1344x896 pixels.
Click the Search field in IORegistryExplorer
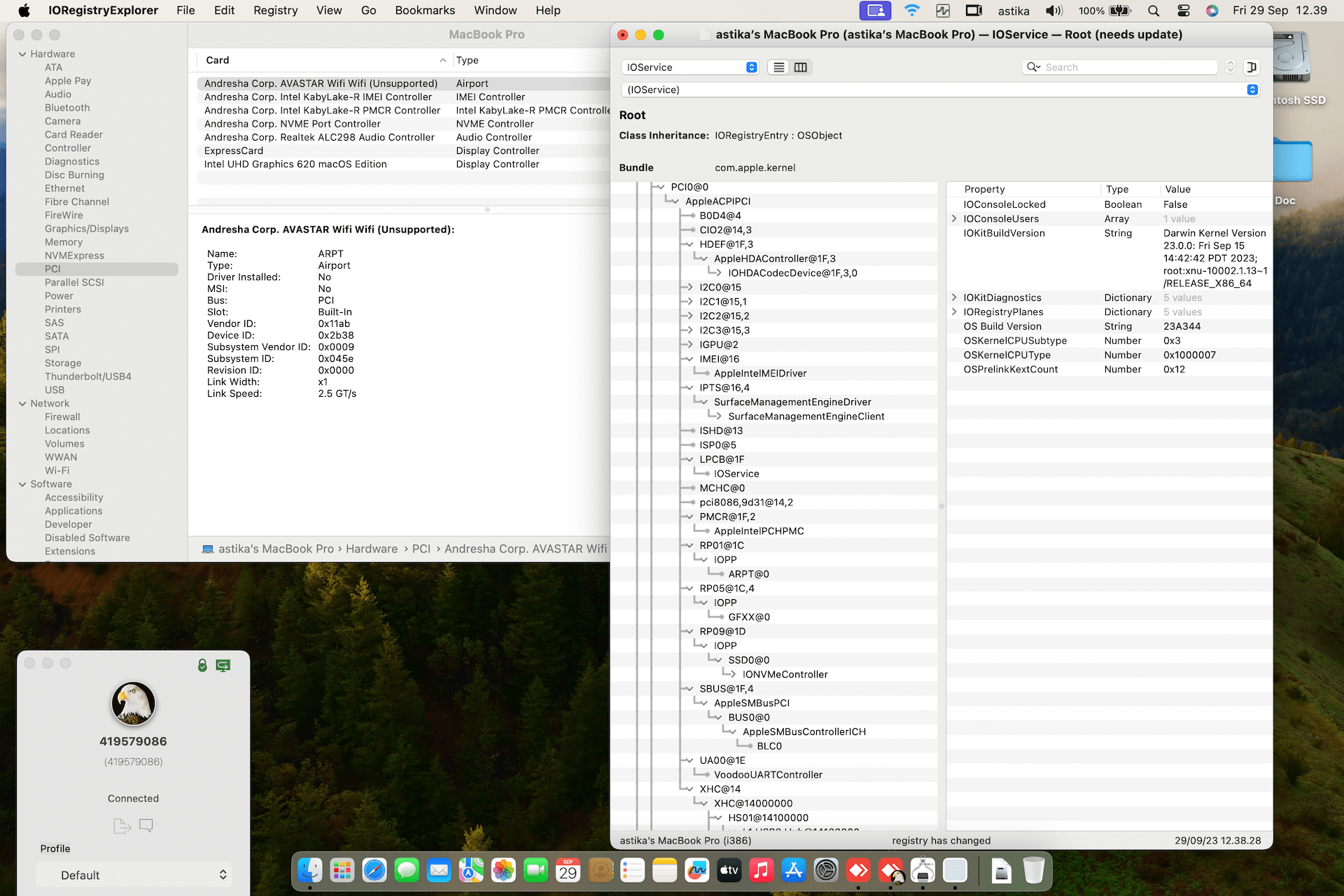(x=1120, y=67)
